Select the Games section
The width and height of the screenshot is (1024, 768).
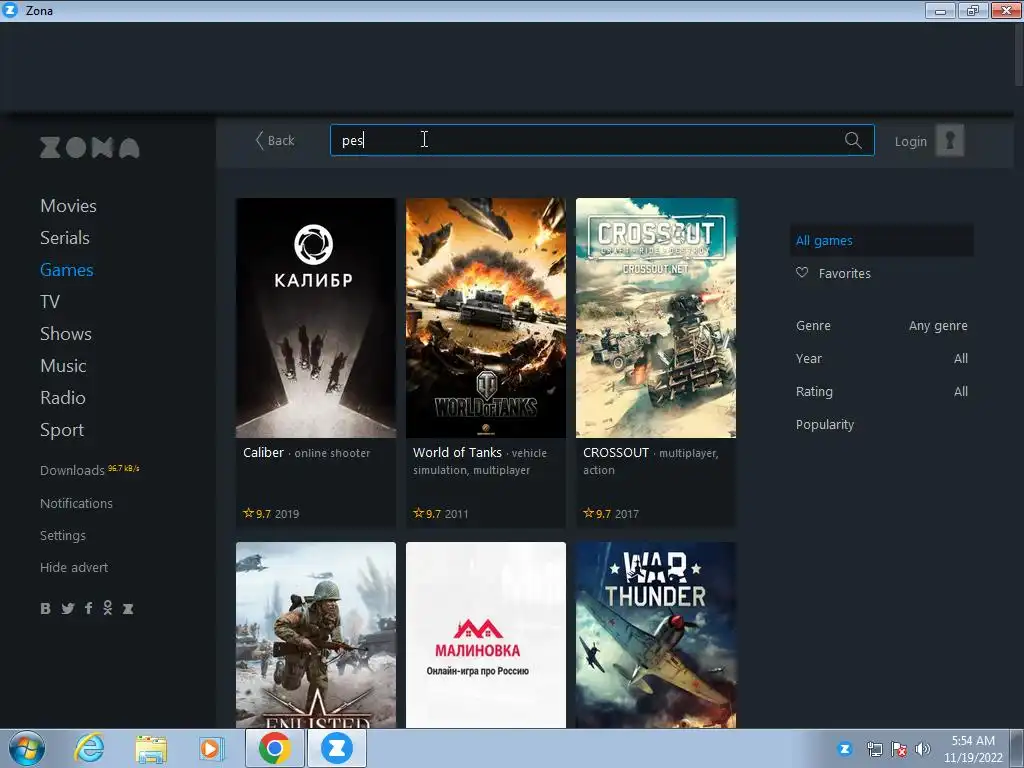point(67,270)
